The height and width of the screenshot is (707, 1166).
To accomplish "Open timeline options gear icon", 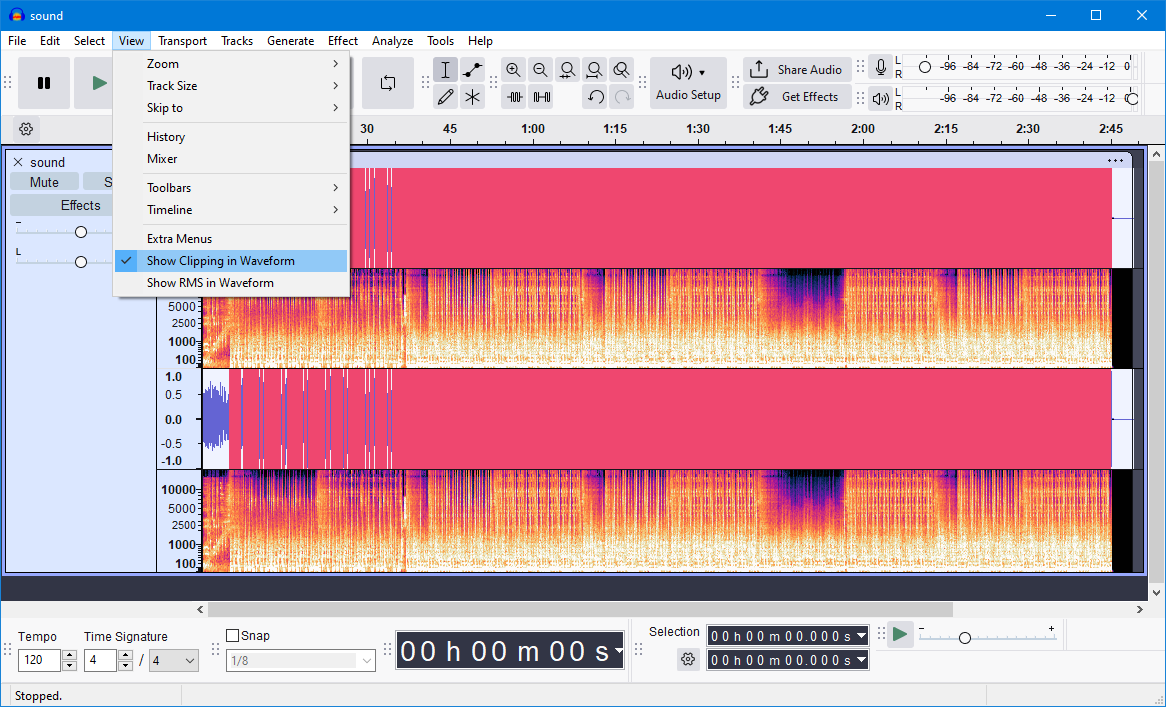I will (27, 129).
